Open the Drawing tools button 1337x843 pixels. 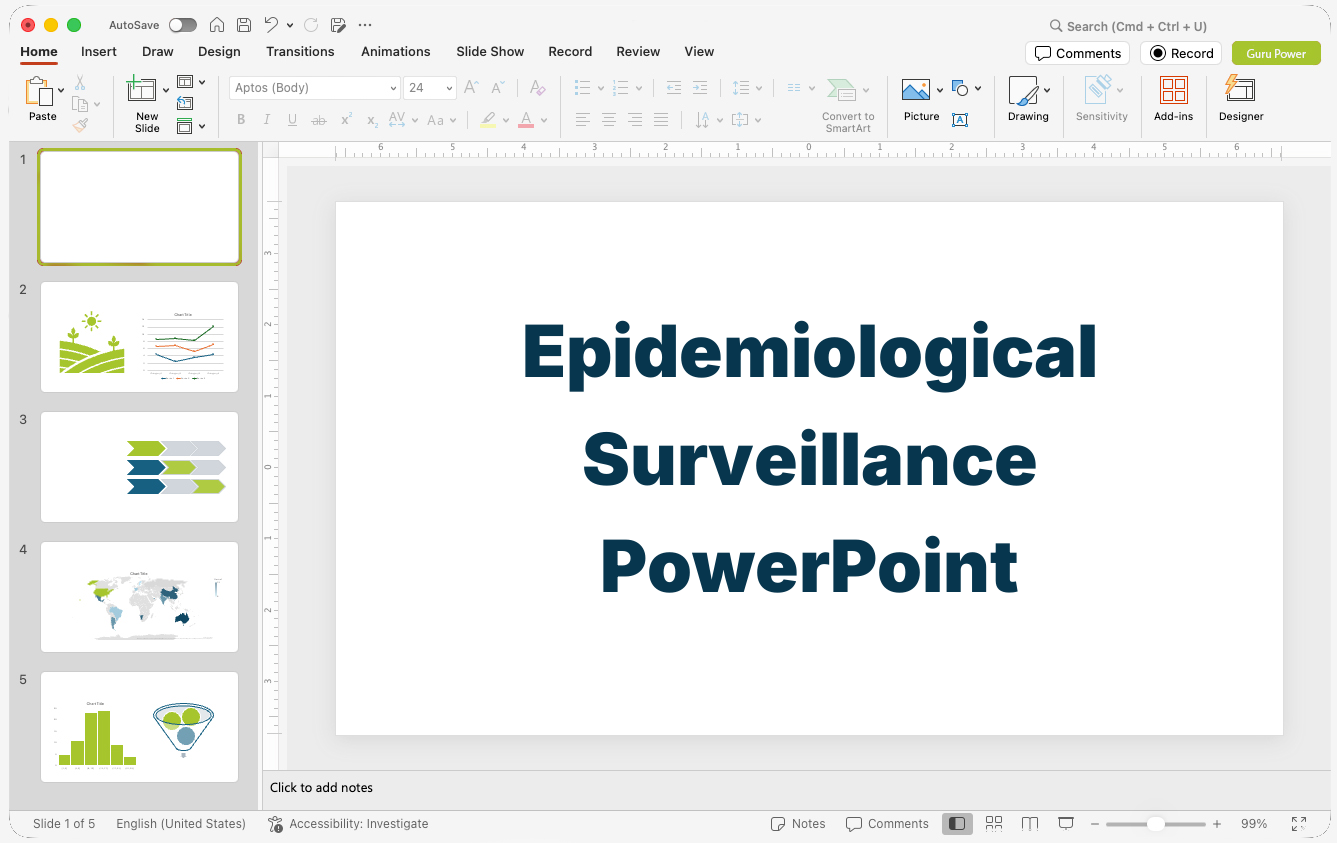1028,100
